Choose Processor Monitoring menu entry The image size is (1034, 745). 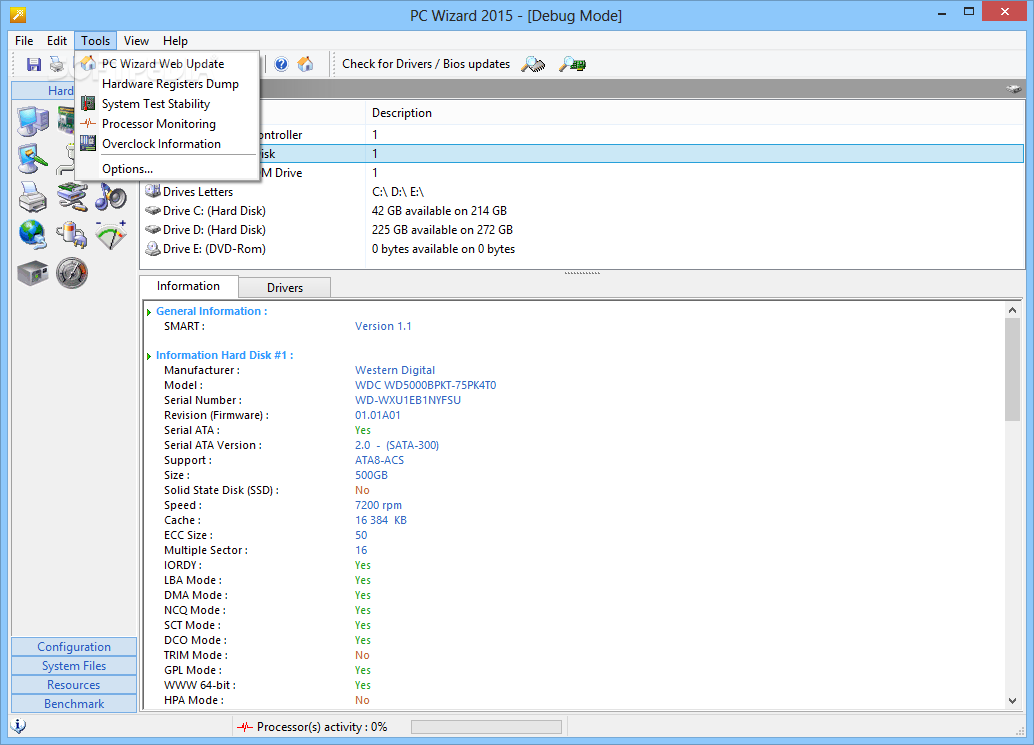(x=167, y=123)
